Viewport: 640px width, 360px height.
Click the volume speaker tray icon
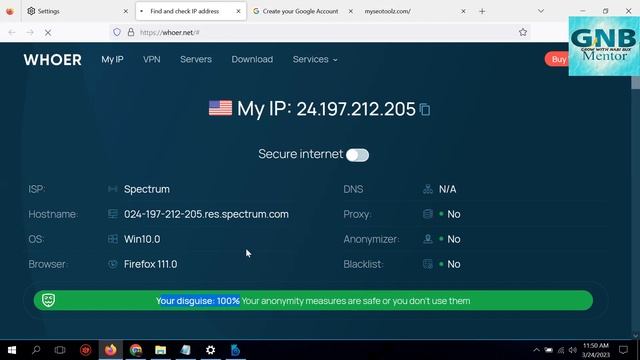(x=573, y=350)
